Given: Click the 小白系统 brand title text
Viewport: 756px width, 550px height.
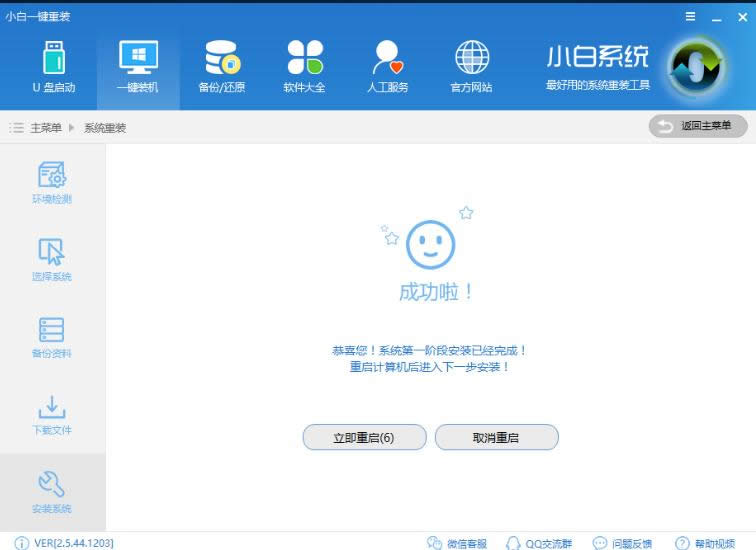Looking at the screenshot, I should point(597,56).
